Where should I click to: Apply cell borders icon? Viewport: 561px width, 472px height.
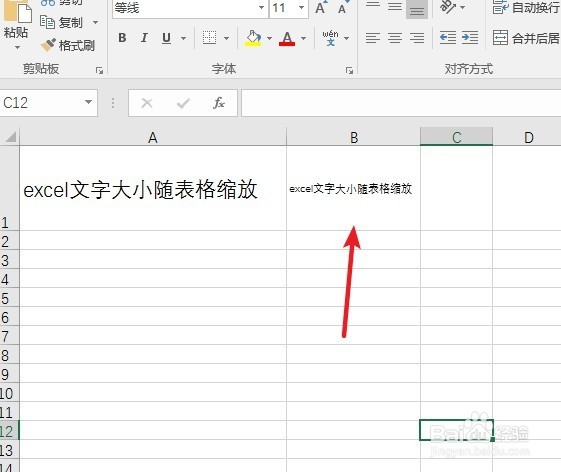point(209,38)
